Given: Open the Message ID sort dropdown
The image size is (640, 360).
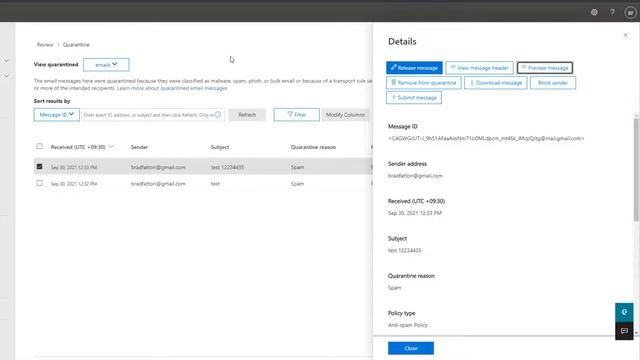Looking at the screenshot, I should click(57, 115).
